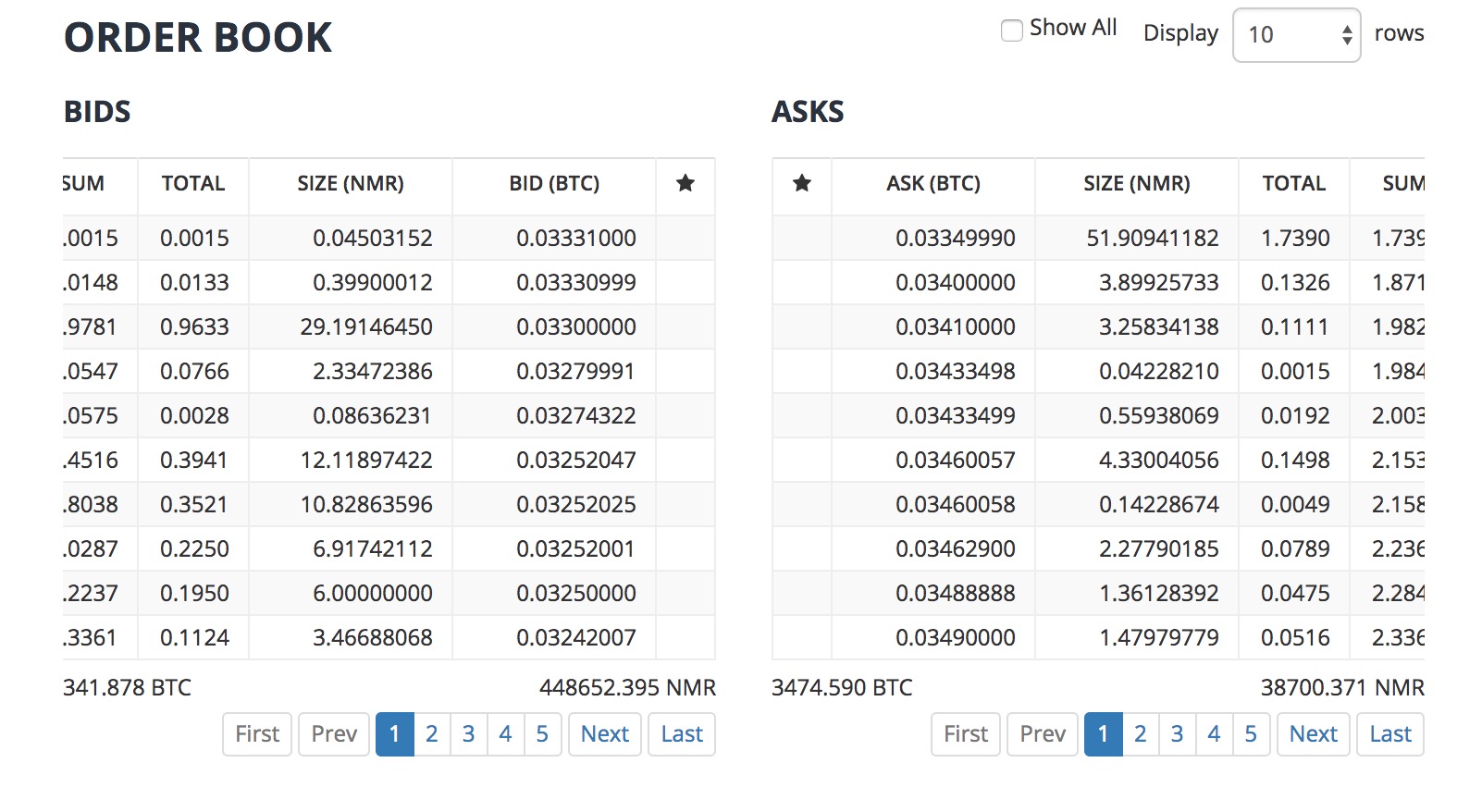This screenshot has width=1482, height=812.
Task: Select bid price 0.03331000
Action: coord(576,239)
